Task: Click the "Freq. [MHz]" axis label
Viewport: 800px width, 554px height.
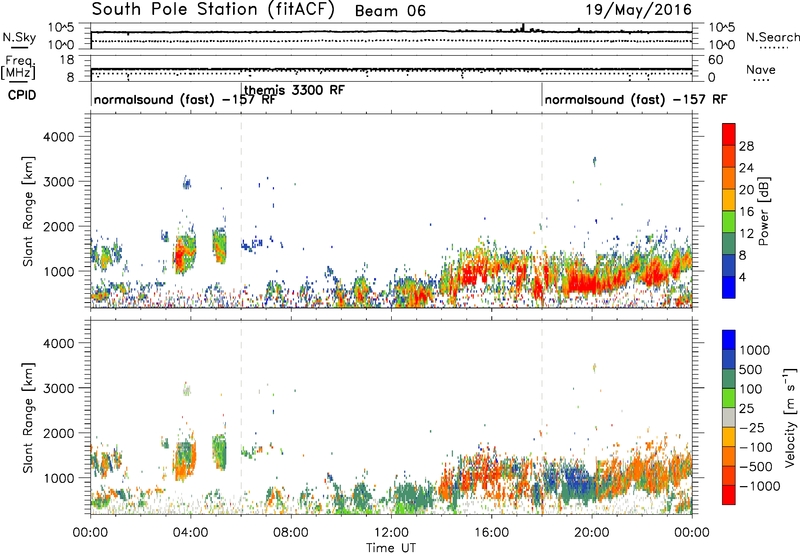Action: (x=18, y=68)
